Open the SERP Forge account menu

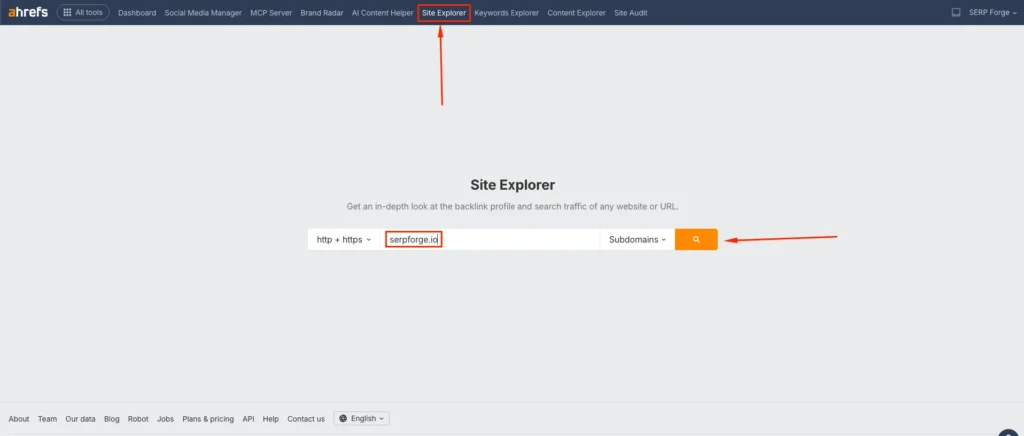pos(993,12)
